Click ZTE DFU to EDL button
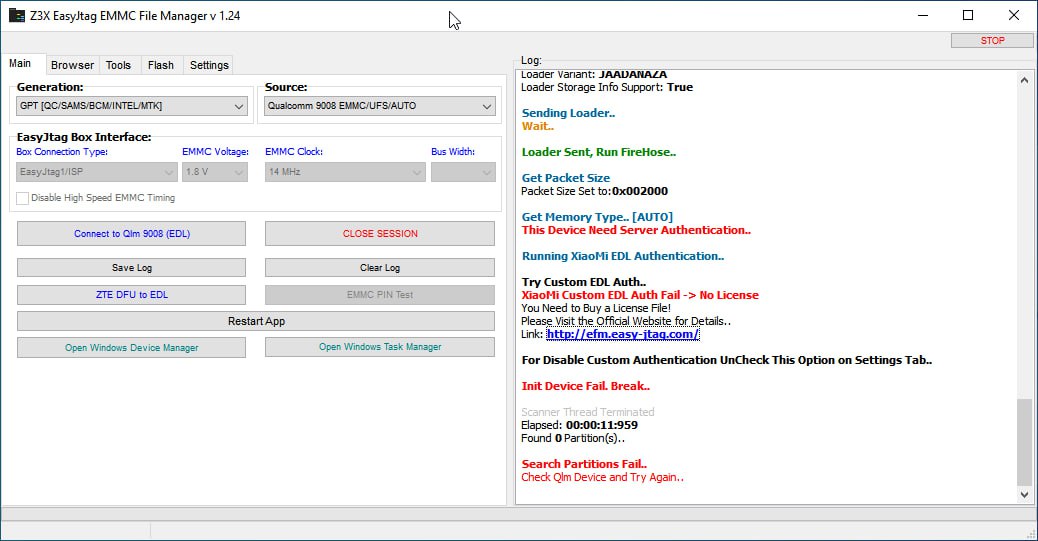This screenshot has width=1038, height=541. 132,295
